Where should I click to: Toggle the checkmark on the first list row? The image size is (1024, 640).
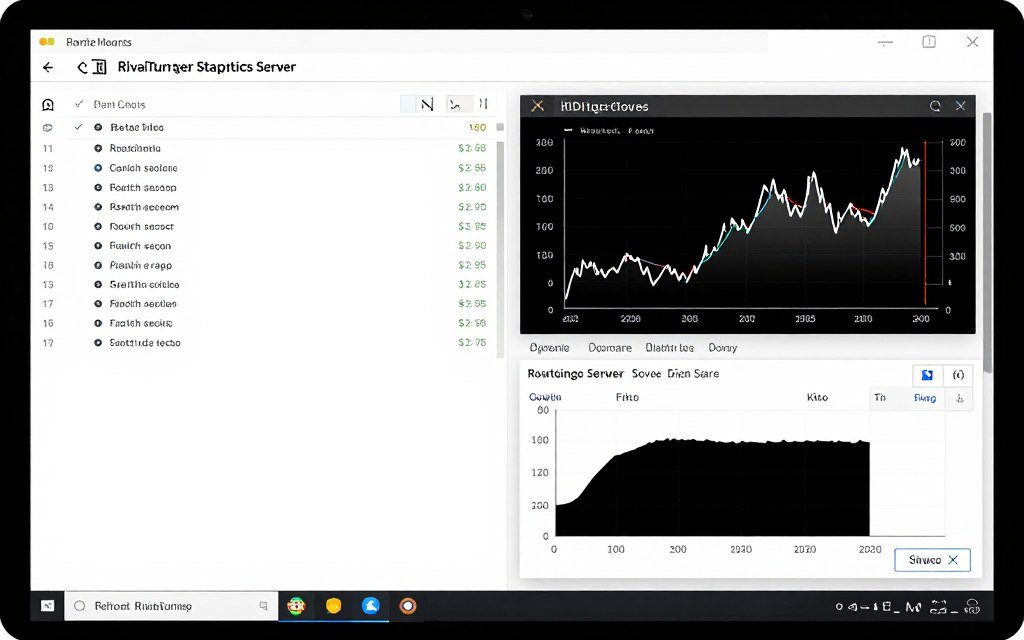point(78,128)
